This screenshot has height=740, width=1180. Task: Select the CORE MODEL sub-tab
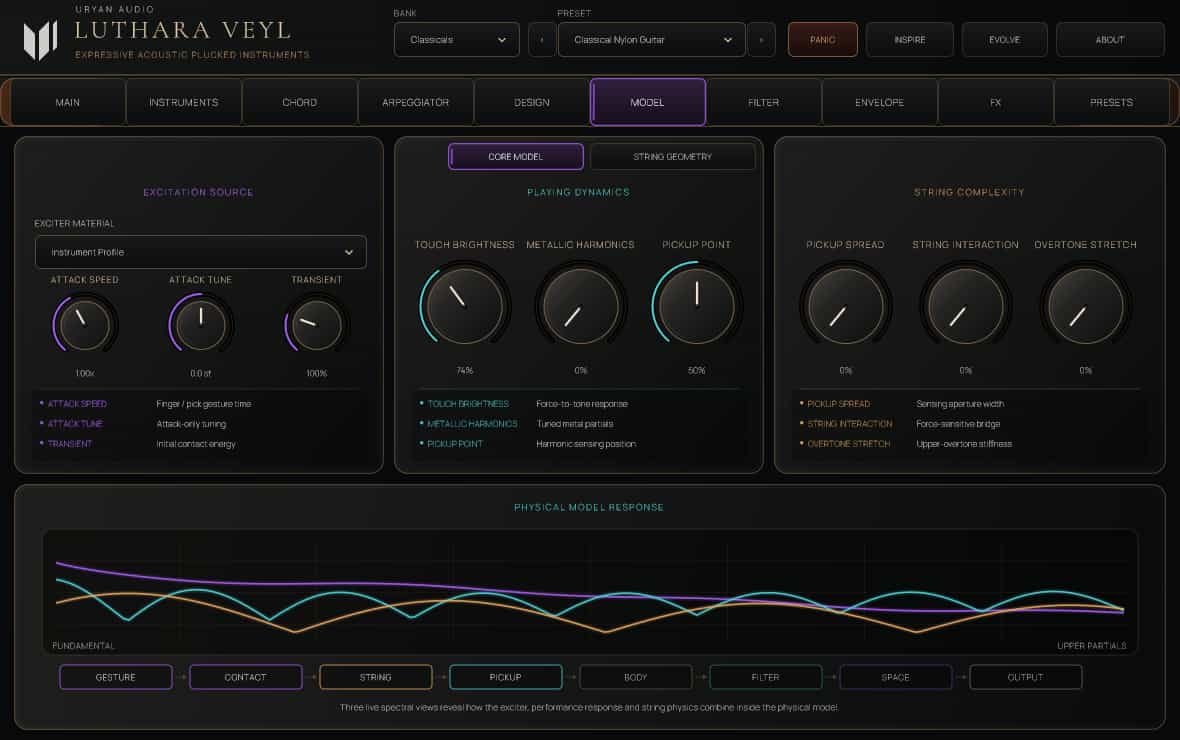(515, 157)
